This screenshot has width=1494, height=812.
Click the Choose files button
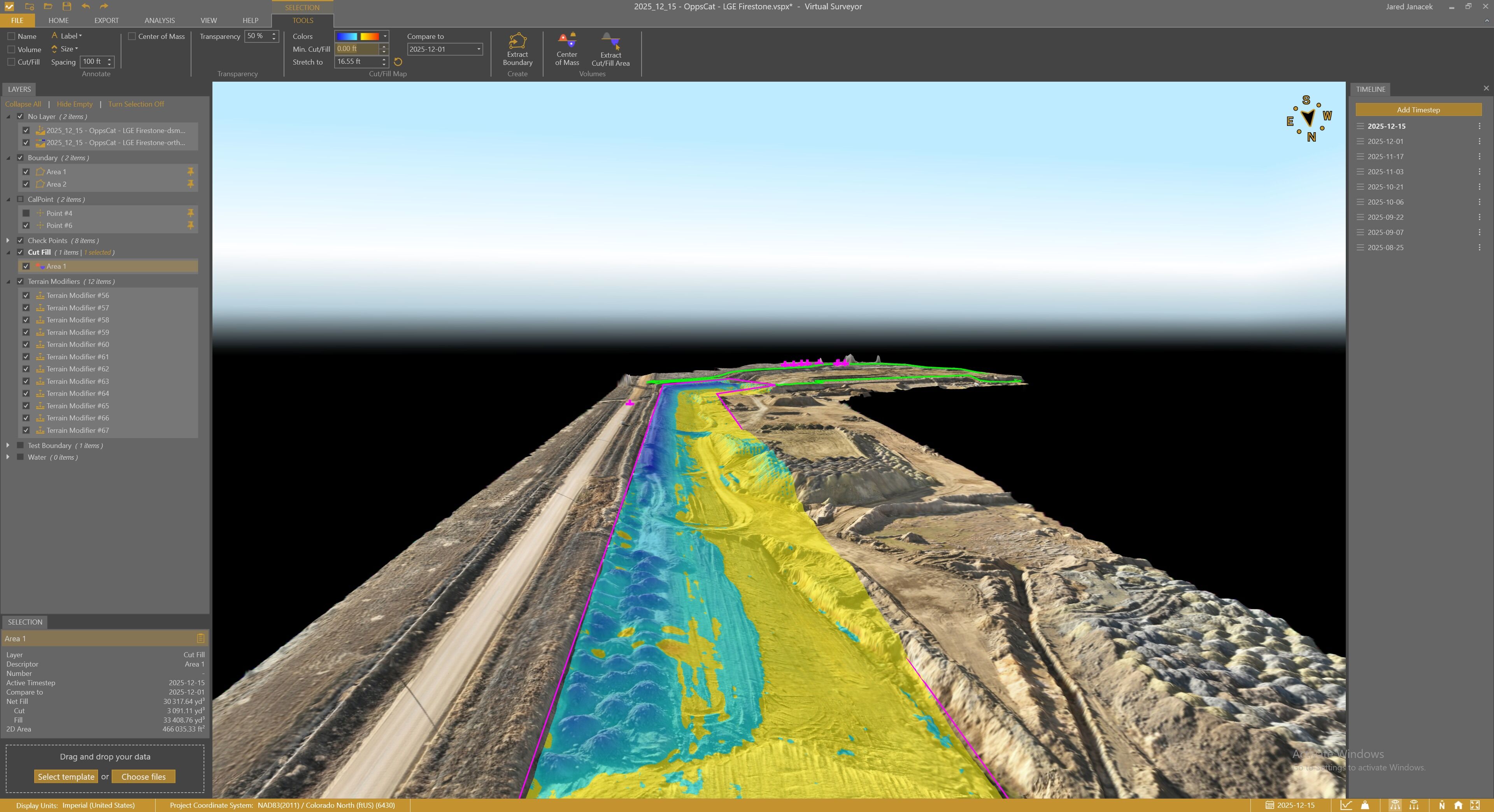point(143,777)
